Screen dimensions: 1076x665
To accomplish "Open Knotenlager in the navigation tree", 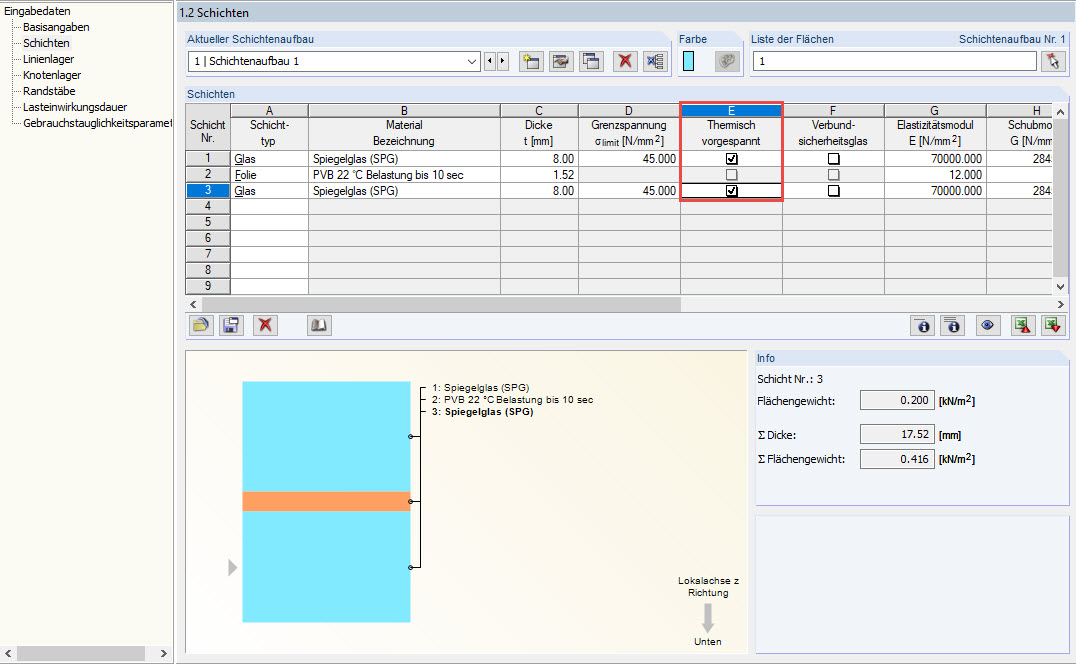I will point(52,75).
